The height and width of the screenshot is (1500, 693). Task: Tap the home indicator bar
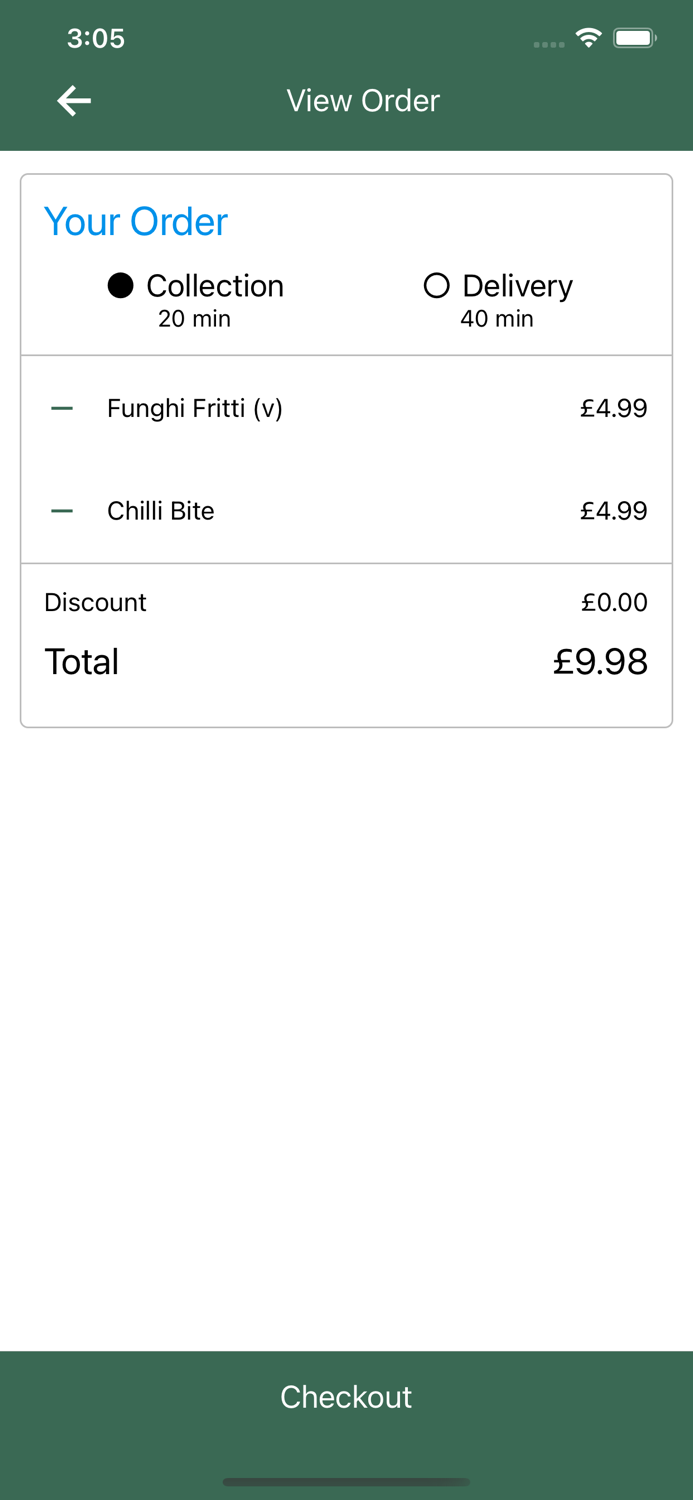coord(346,1482)
